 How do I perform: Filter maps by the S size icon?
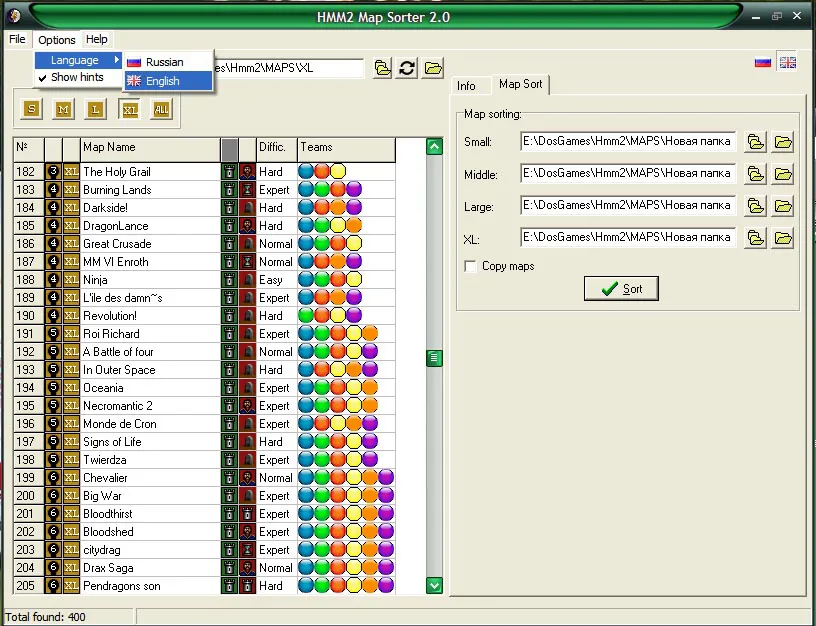coord(32,109)
